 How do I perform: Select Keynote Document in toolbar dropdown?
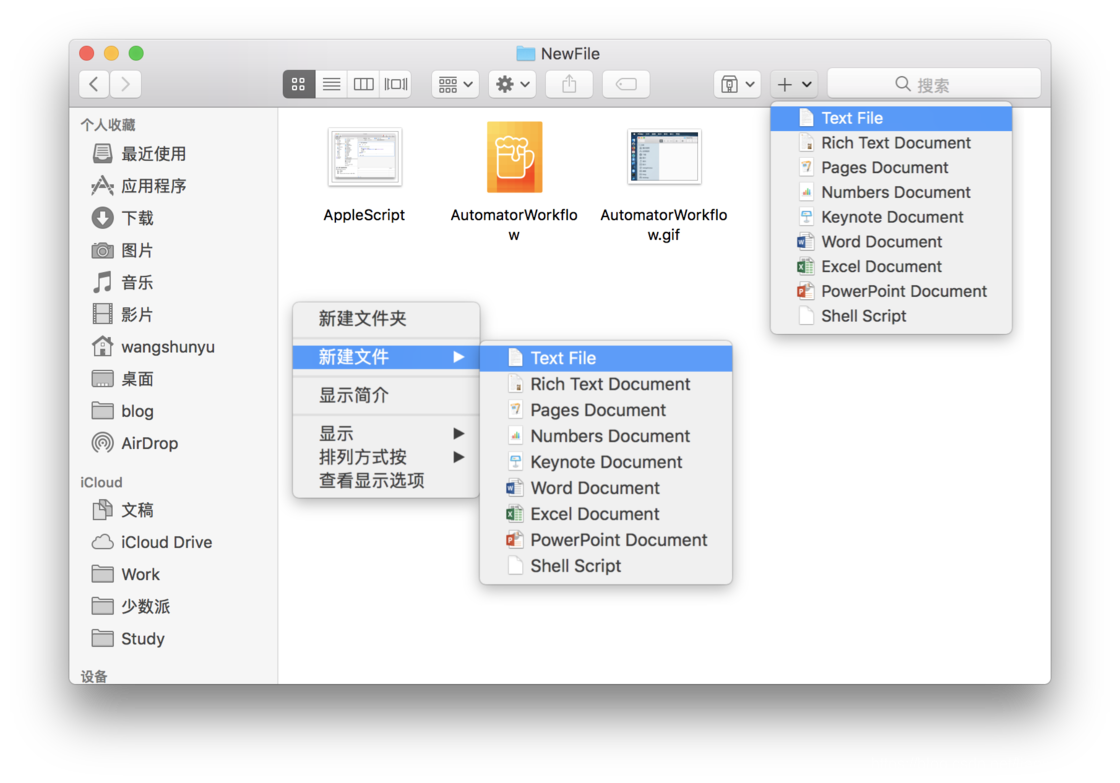(x=891, y=217)
